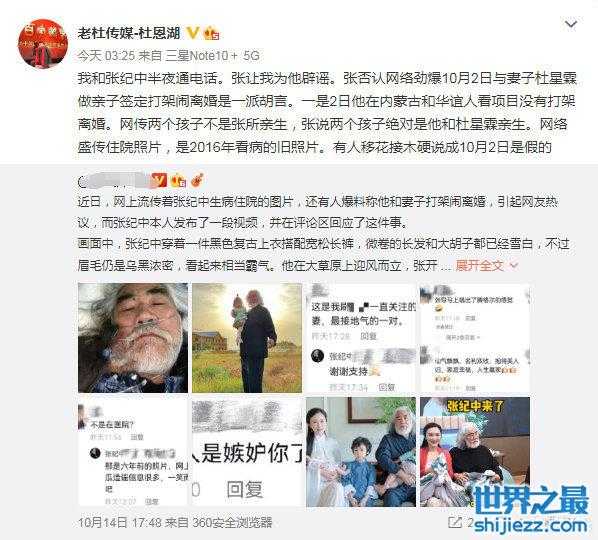Open the 嫉妒你 comment screenshot thumbnail
This screenshot has width=598, height=540.
[x=247, y=452]
